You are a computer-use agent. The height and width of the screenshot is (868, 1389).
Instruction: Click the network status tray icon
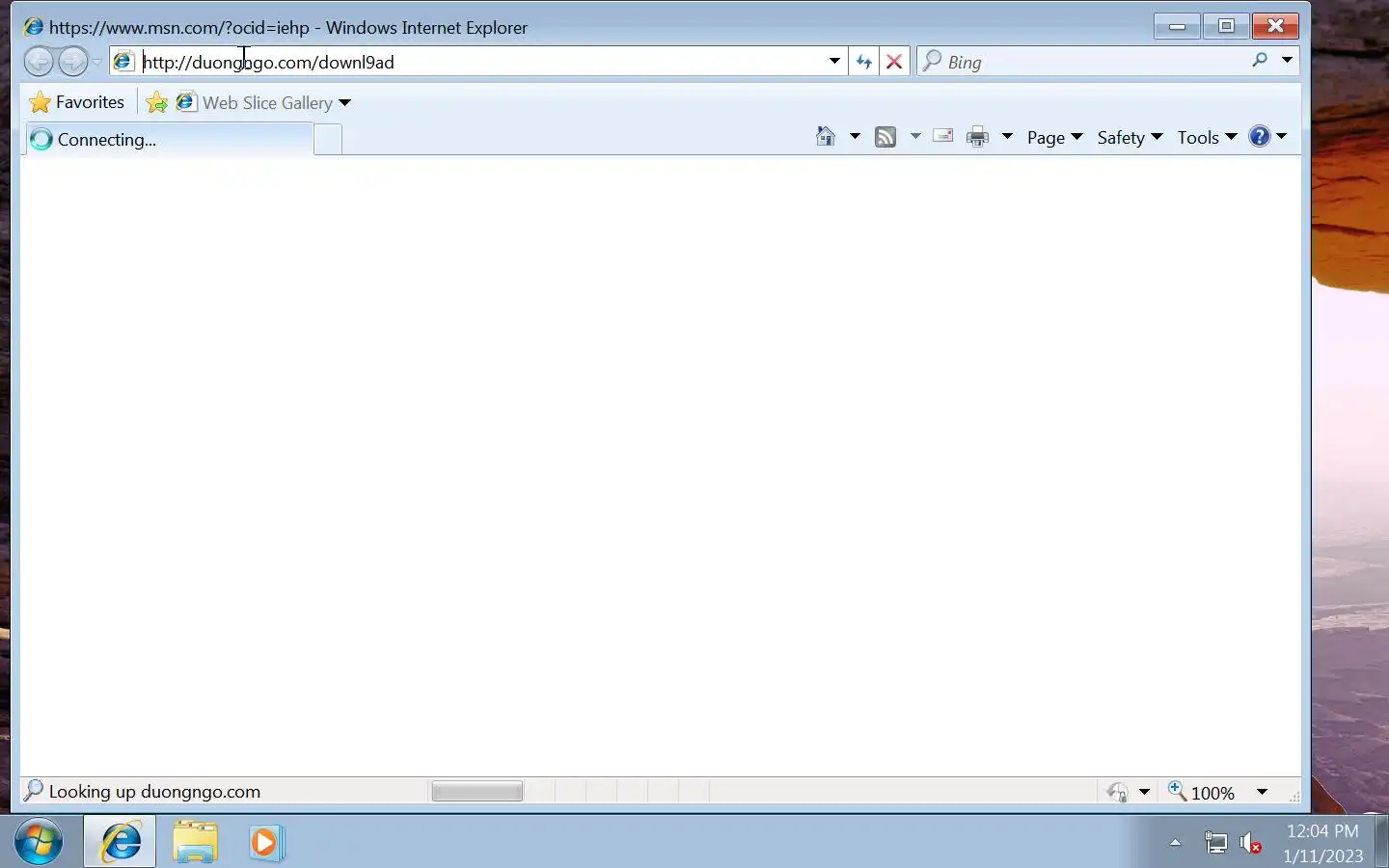click(1216, 844)
